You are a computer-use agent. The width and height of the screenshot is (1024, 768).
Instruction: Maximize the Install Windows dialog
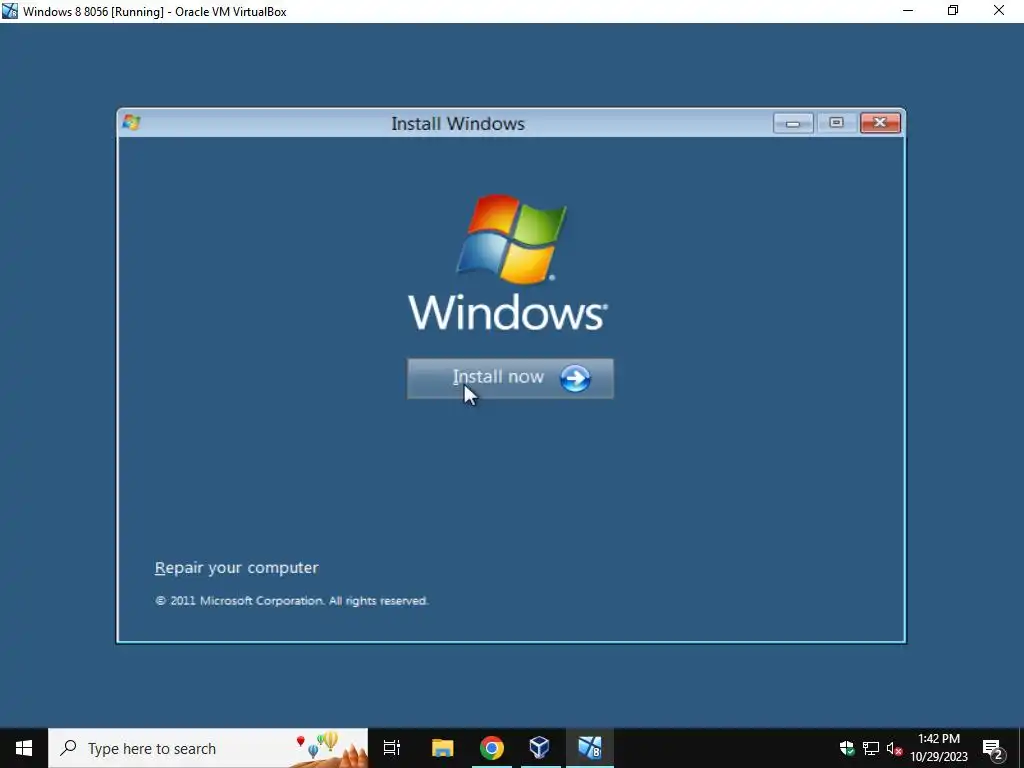pyautogui.click(x=836, y=123)
